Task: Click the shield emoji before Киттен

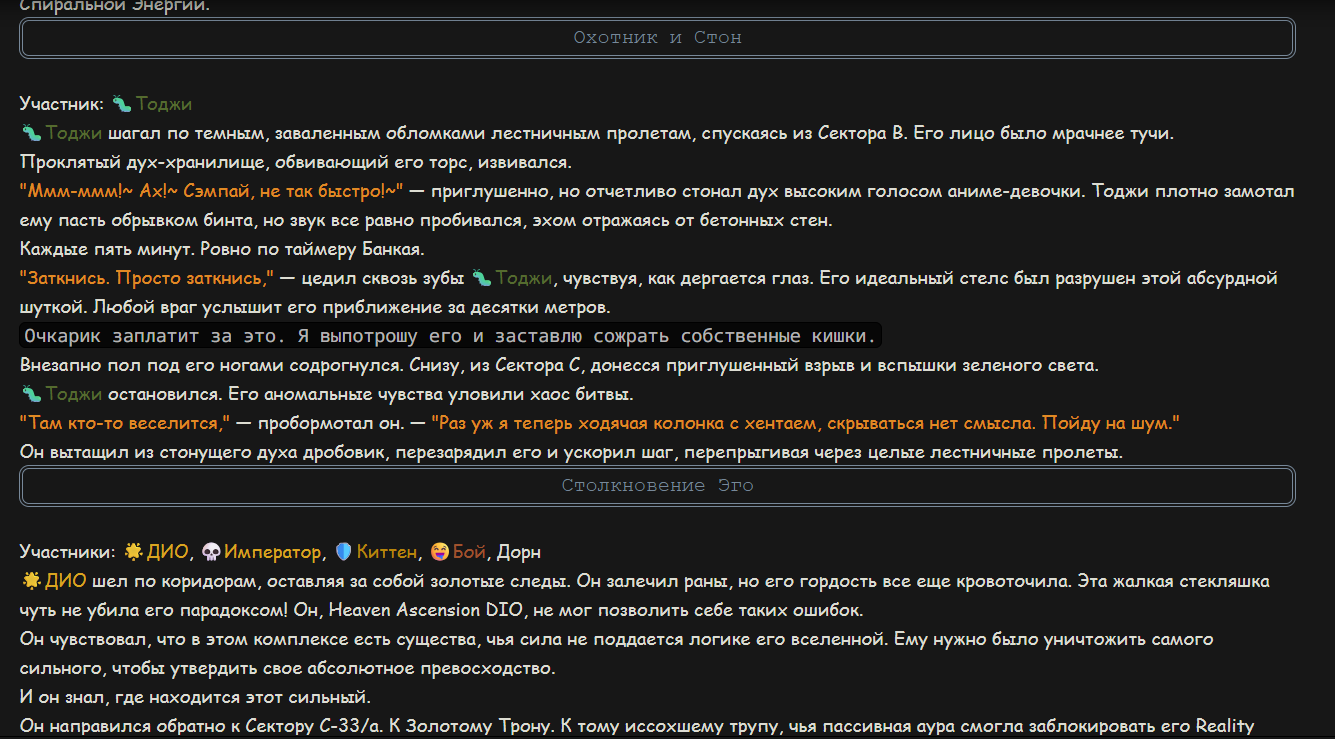Action: click(343, 552)
